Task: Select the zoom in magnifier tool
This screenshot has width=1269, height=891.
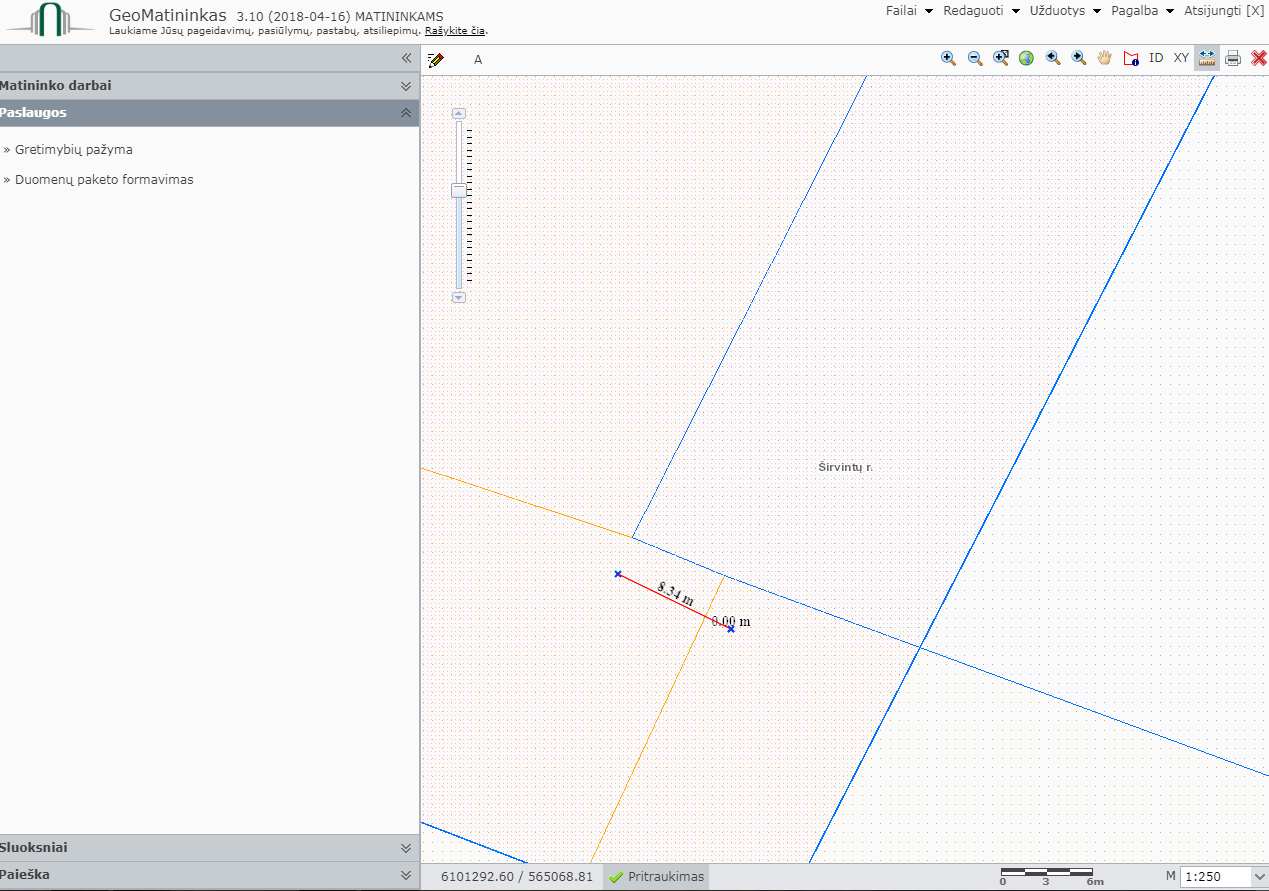Action: (948, 58)
